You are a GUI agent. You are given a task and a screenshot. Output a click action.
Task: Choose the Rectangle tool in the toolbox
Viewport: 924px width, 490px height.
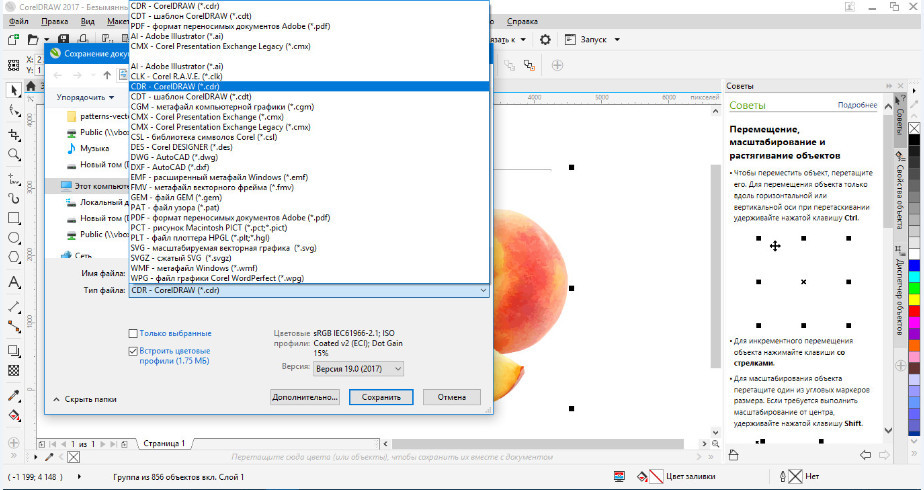14,217
